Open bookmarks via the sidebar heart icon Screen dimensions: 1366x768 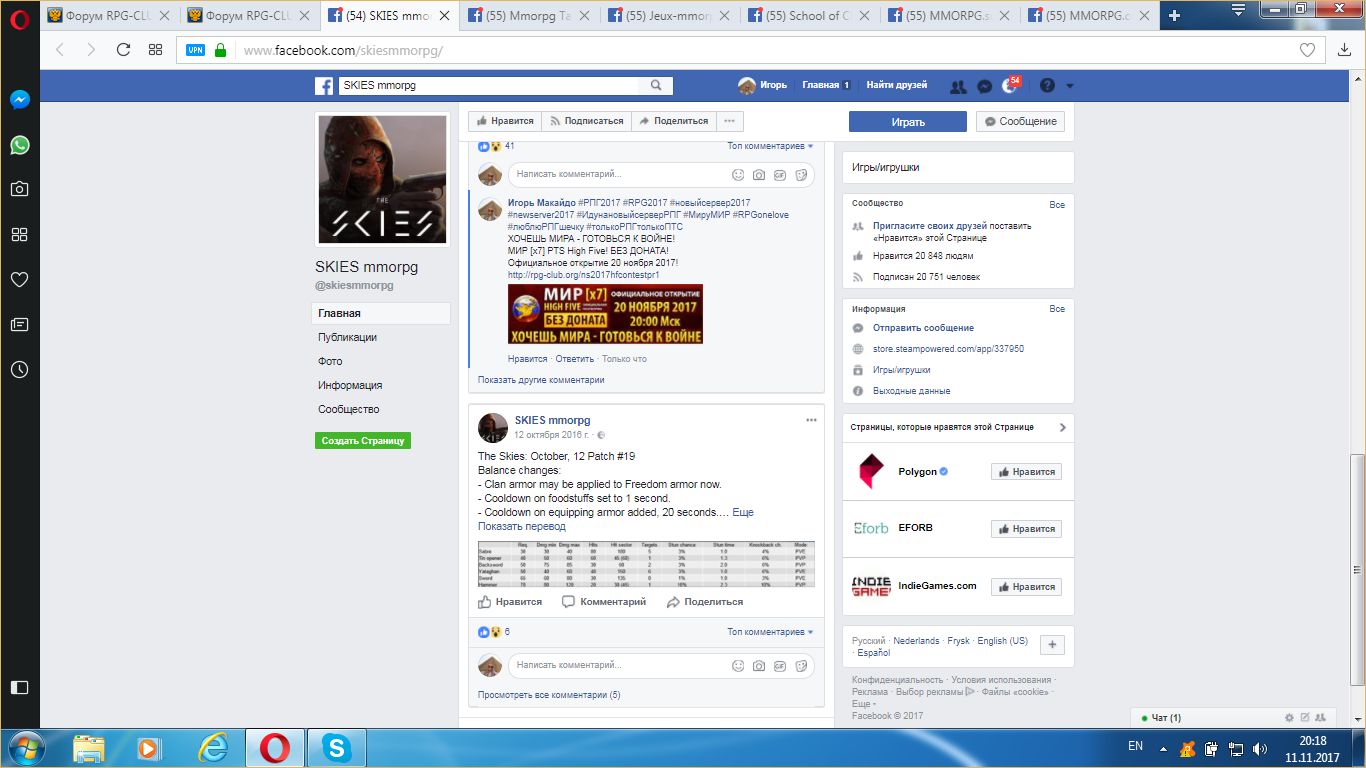coord(20,280)
